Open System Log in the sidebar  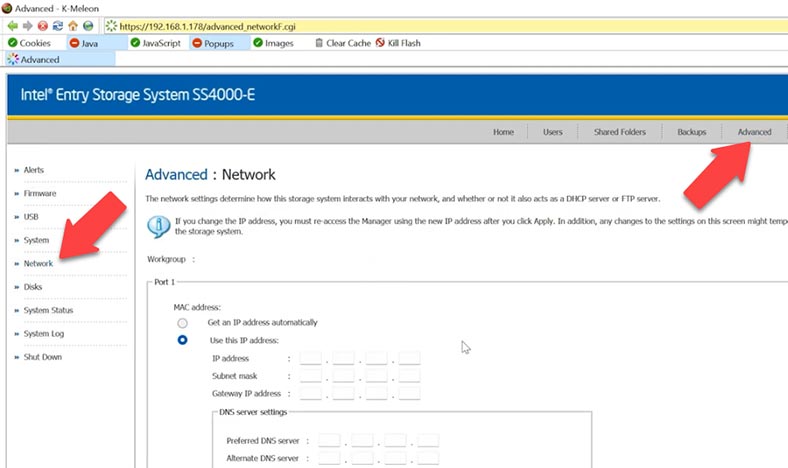point(44,334)
